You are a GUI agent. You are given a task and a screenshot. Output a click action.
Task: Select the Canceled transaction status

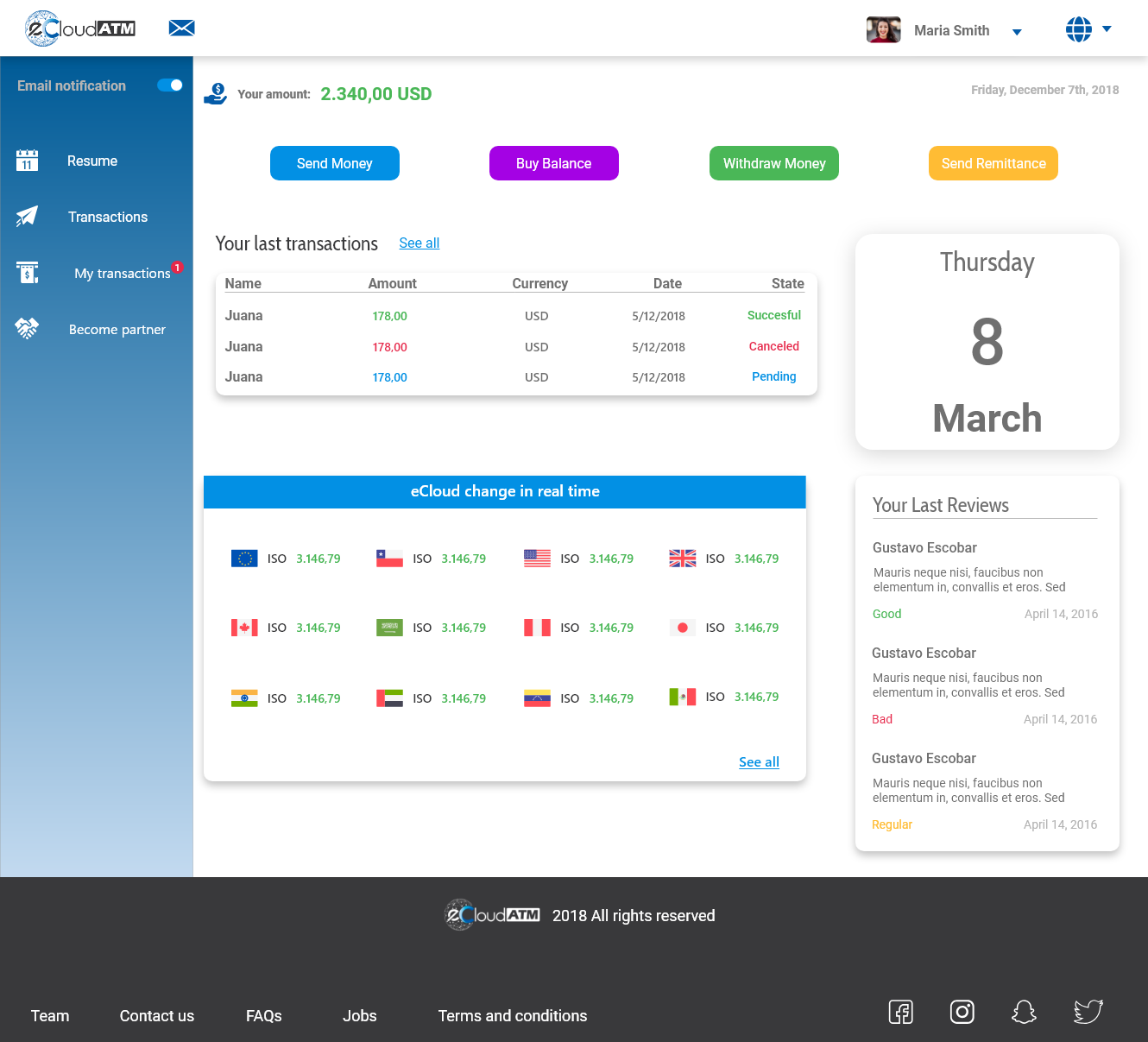(774, 347)
